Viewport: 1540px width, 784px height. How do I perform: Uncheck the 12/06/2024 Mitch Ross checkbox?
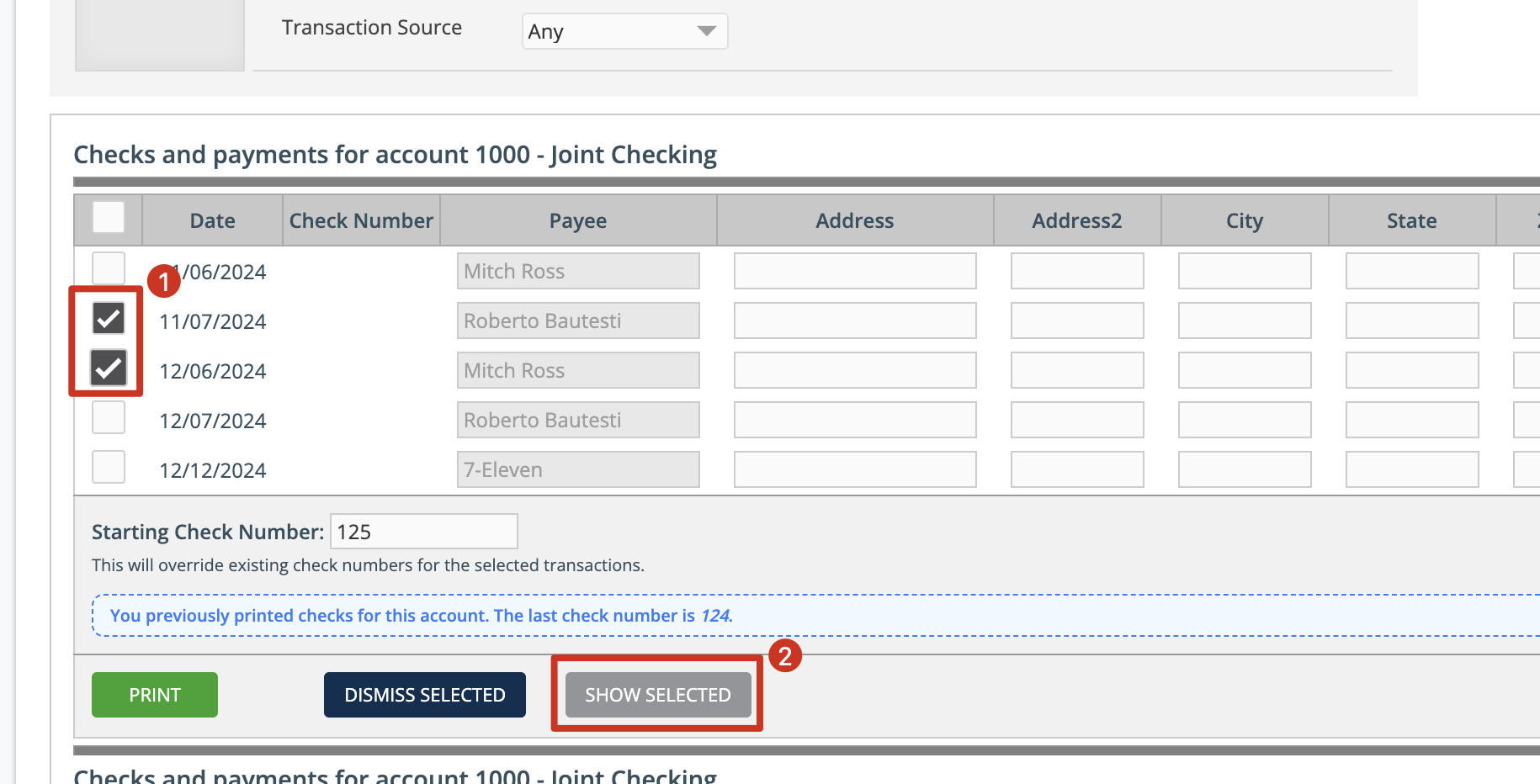pyautogui.click(x=109, y=368)
